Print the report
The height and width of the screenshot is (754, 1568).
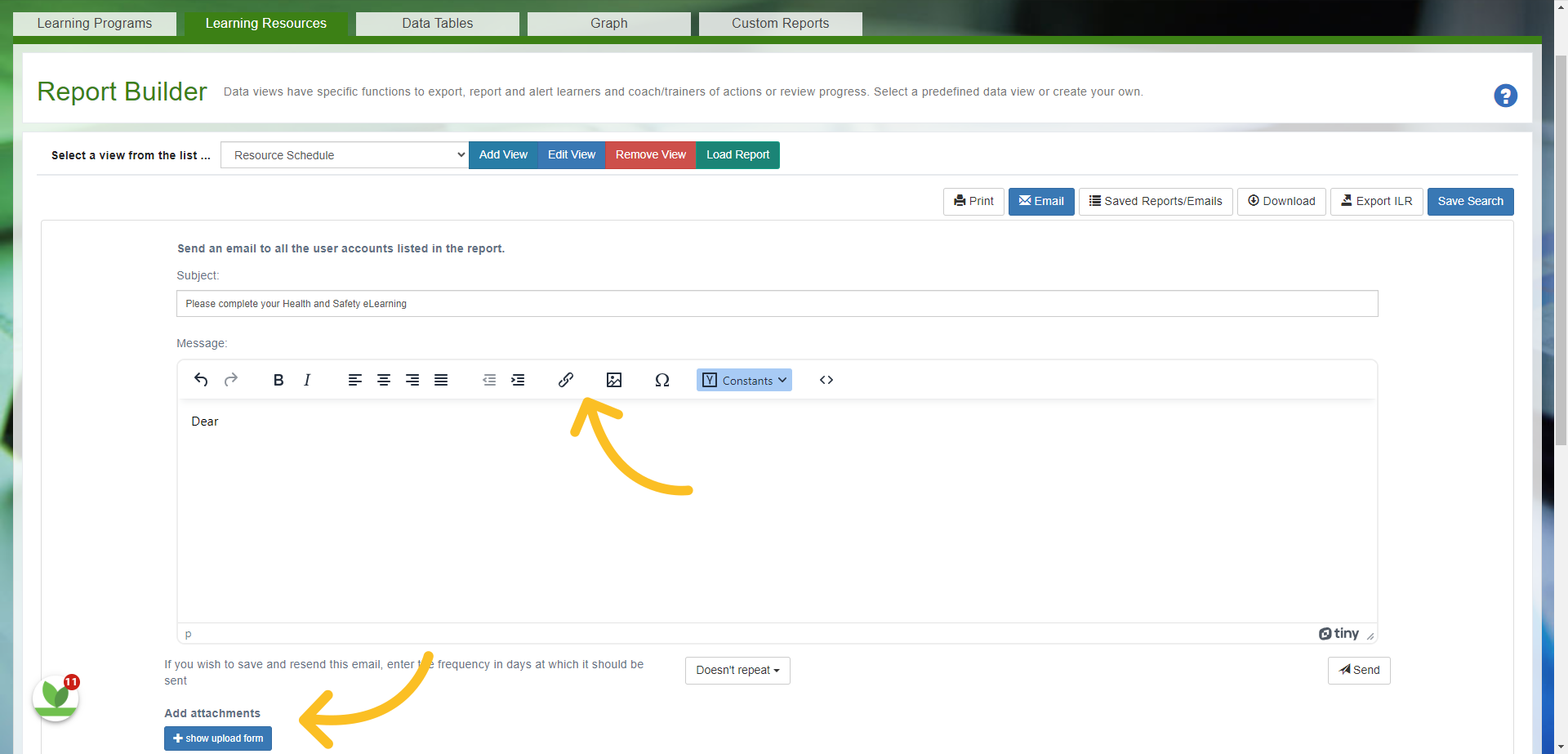[x=973, y=202]
